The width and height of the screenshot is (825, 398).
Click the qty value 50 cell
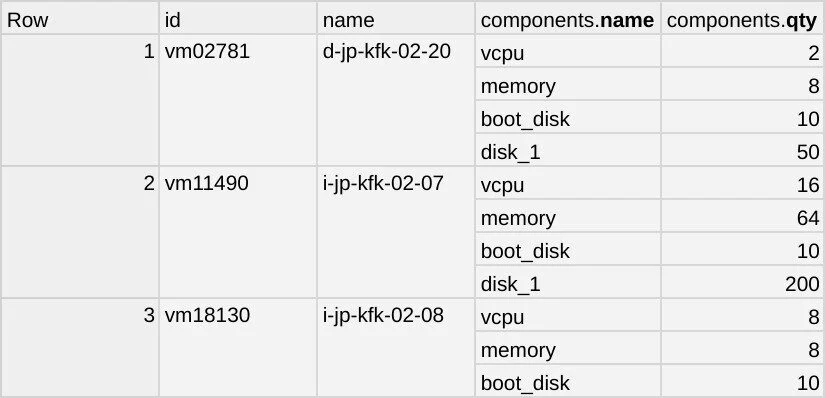coord(743,152)
